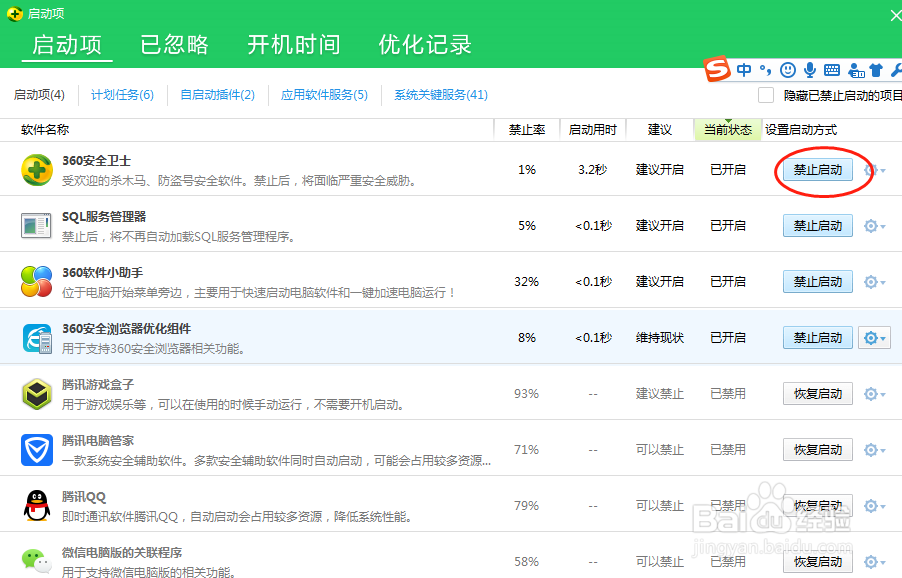This screenshot has height=578, width=902.
Task: Select 计划任务(6) sub-tab
Action: point(123,95)
